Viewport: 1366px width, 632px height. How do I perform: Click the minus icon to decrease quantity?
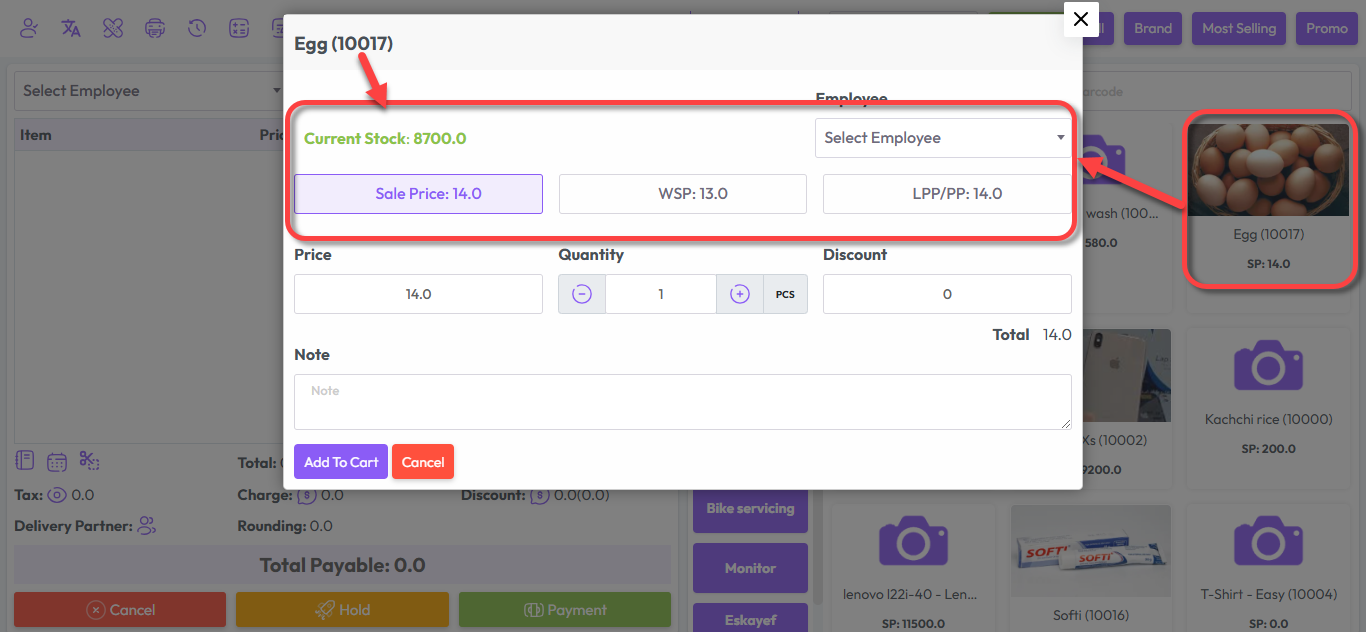click(x=582, y=294)
